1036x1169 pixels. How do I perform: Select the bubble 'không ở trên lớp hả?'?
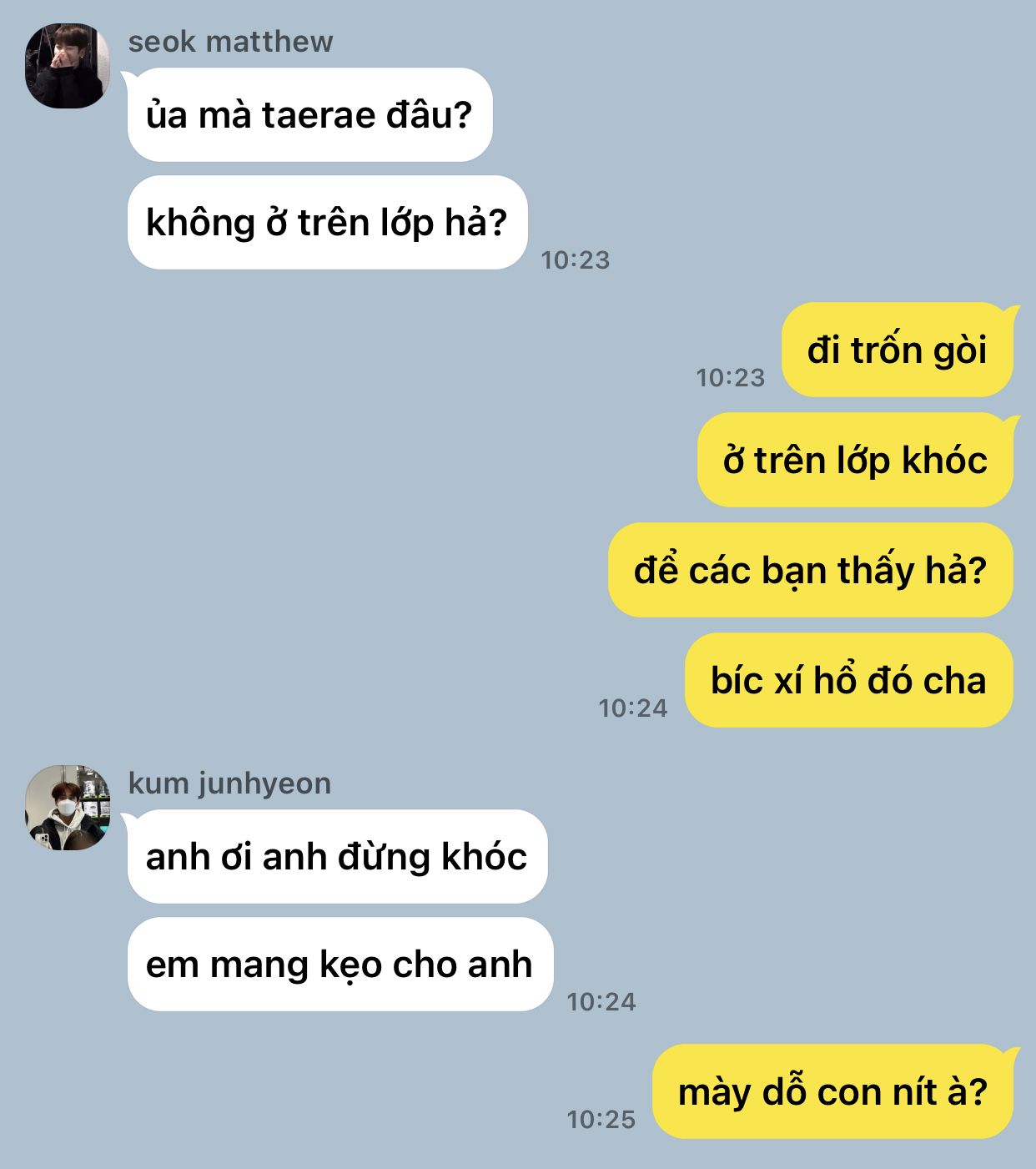327,223
